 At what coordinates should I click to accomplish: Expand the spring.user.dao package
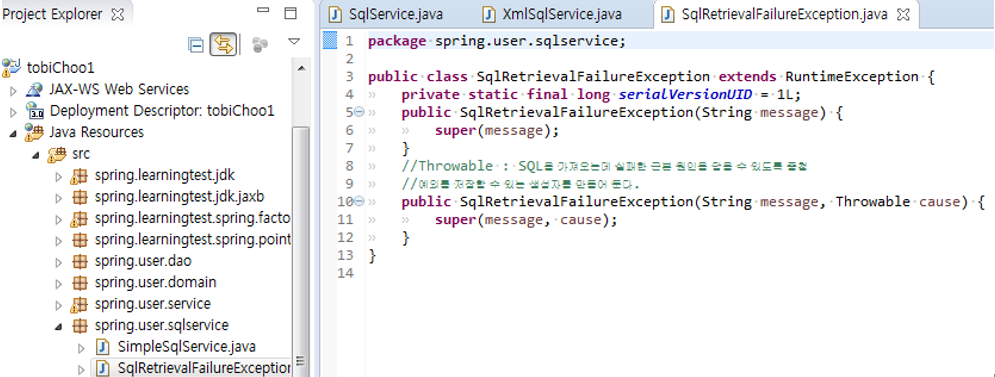tap(59, 262)
